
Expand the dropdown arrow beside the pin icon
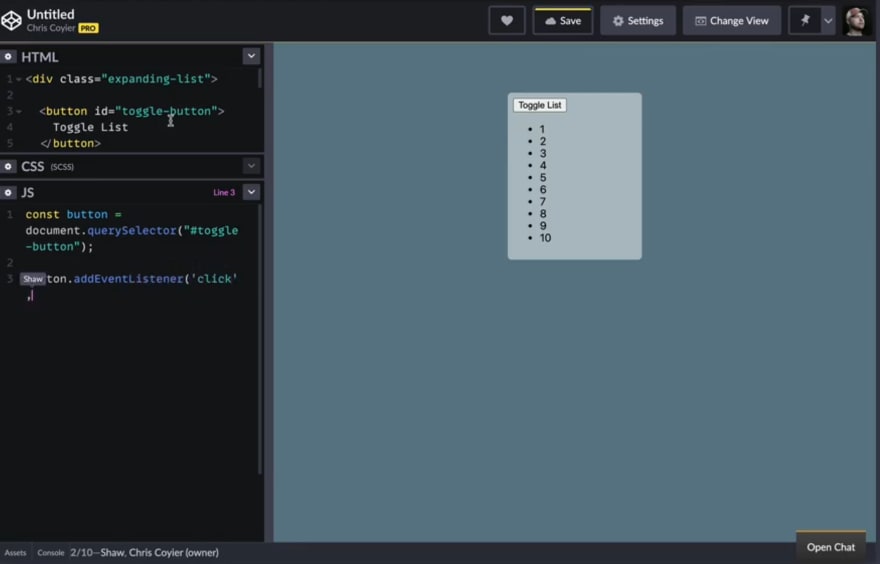click(x=828, y=21)
